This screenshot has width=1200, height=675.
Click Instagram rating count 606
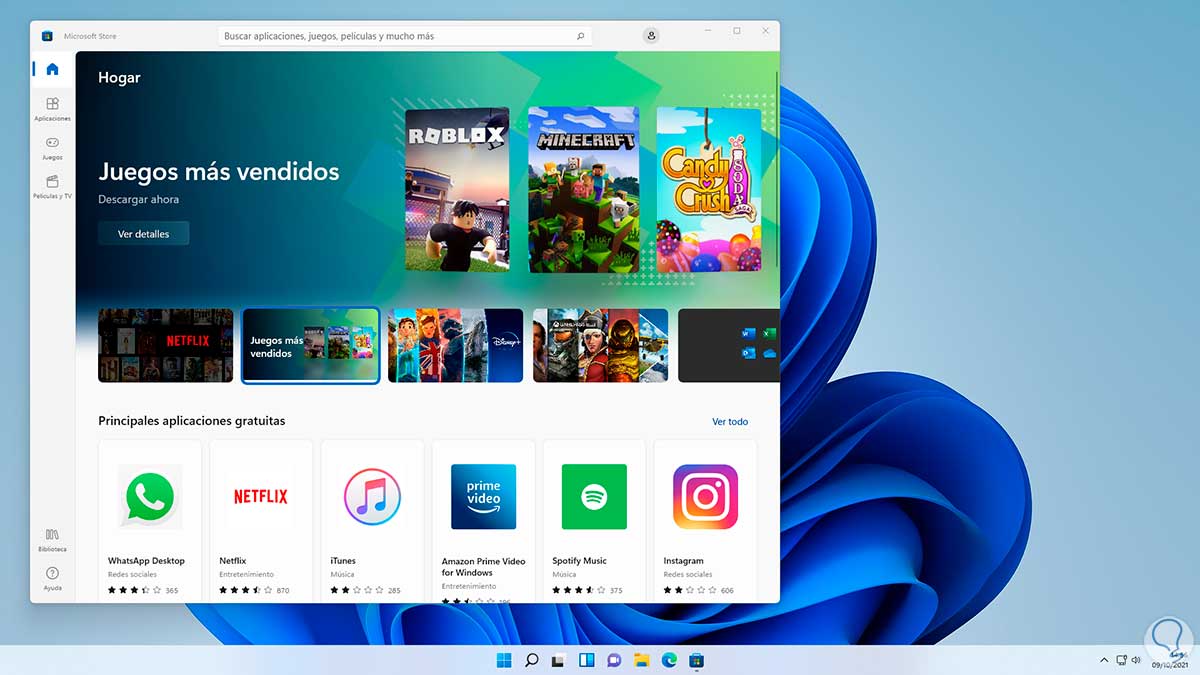tap(727, 591)
